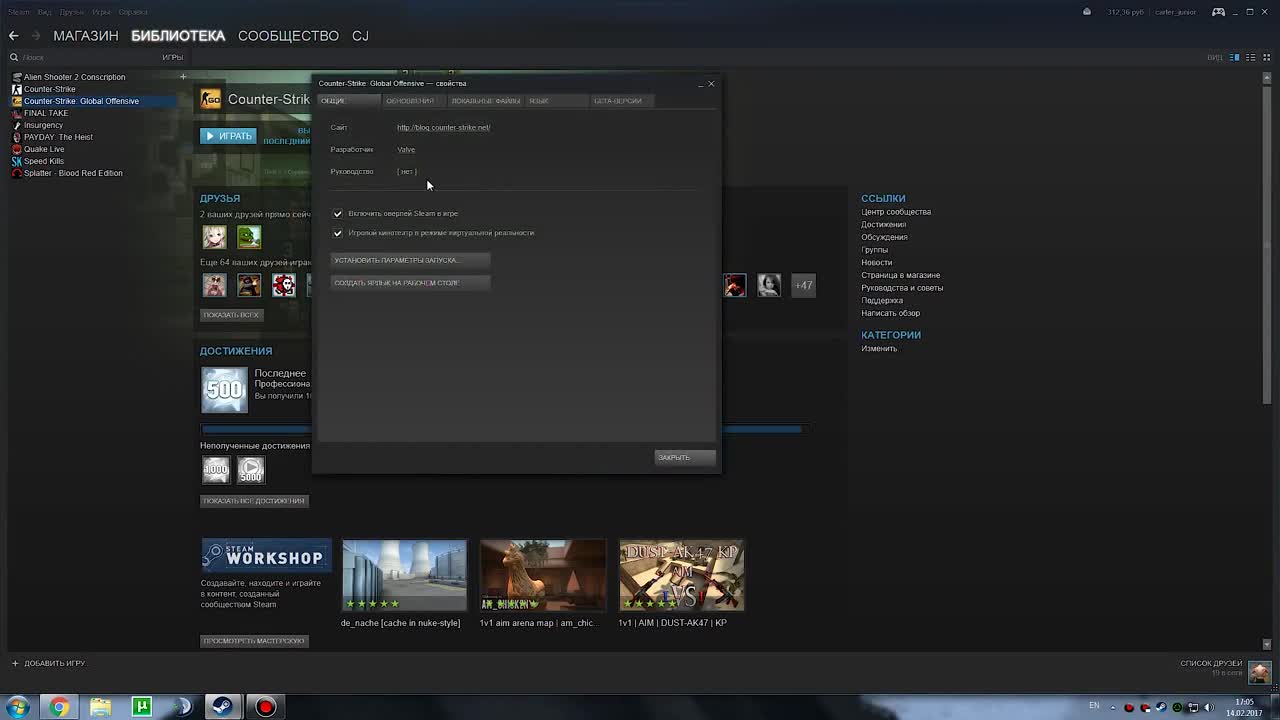Click the volume speaker tray icon
Viewport: 1280px width, 720px height.
click(x=1209, y=707)
